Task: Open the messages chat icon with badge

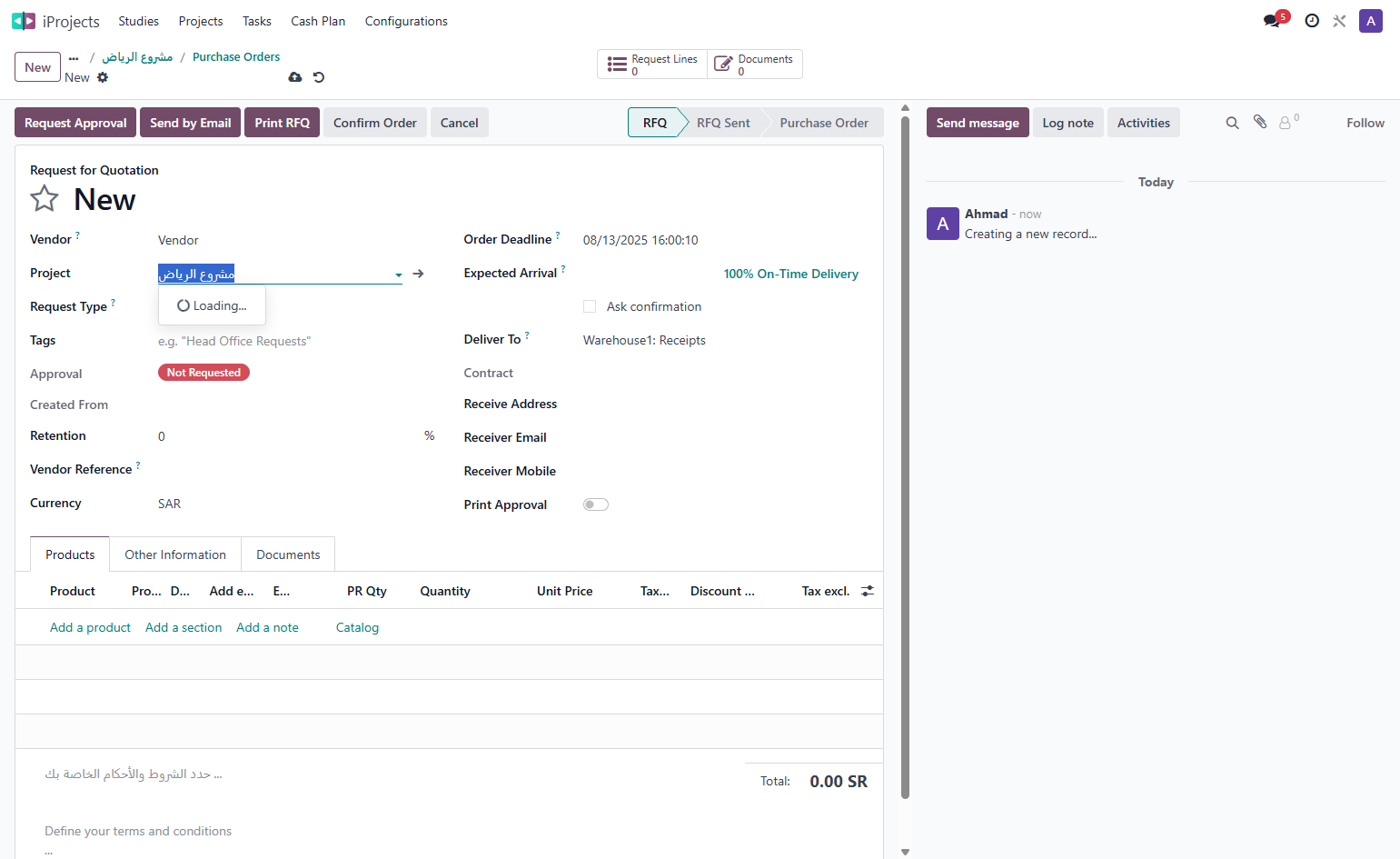Action: [1273, 20]
